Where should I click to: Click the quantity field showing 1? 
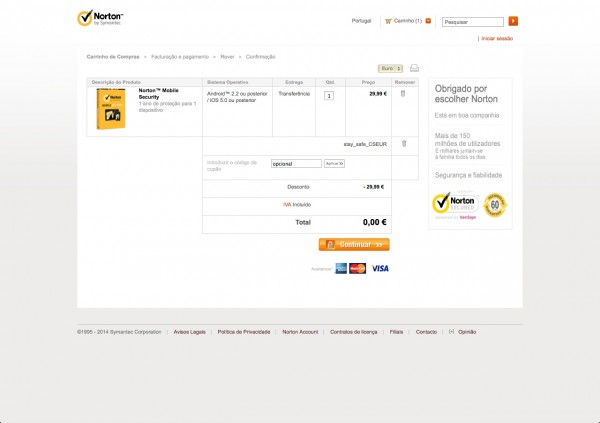click(x=329, y=95)
